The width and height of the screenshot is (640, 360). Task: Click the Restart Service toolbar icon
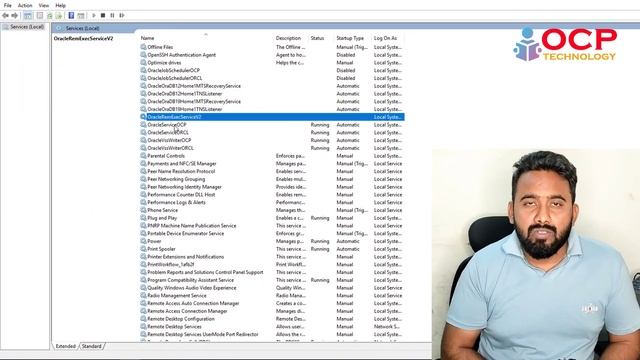point(122,16)
